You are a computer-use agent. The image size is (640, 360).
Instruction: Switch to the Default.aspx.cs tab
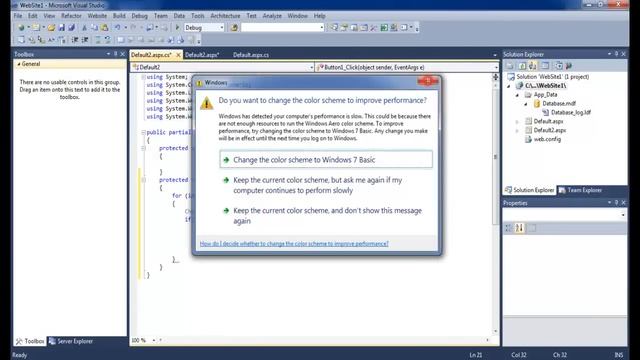251,55
